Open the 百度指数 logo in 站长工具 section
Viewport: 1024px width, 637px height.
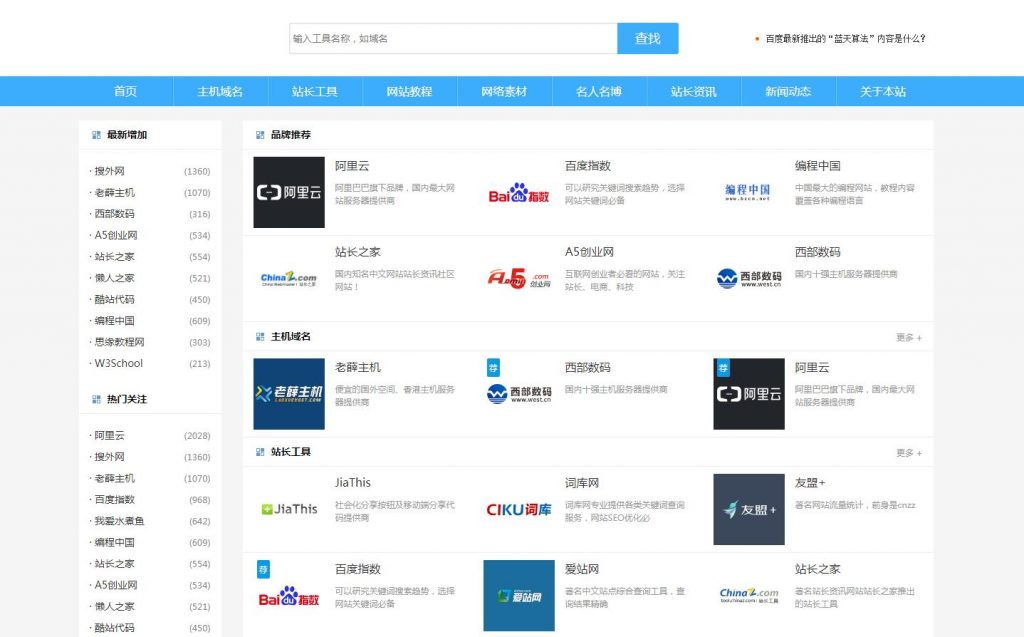click(x=289, y=596)
